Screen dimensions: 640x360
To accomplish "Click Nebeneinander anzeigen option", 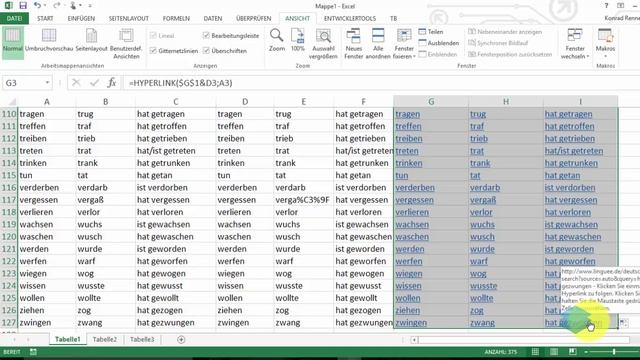I will tap(505, 31).
